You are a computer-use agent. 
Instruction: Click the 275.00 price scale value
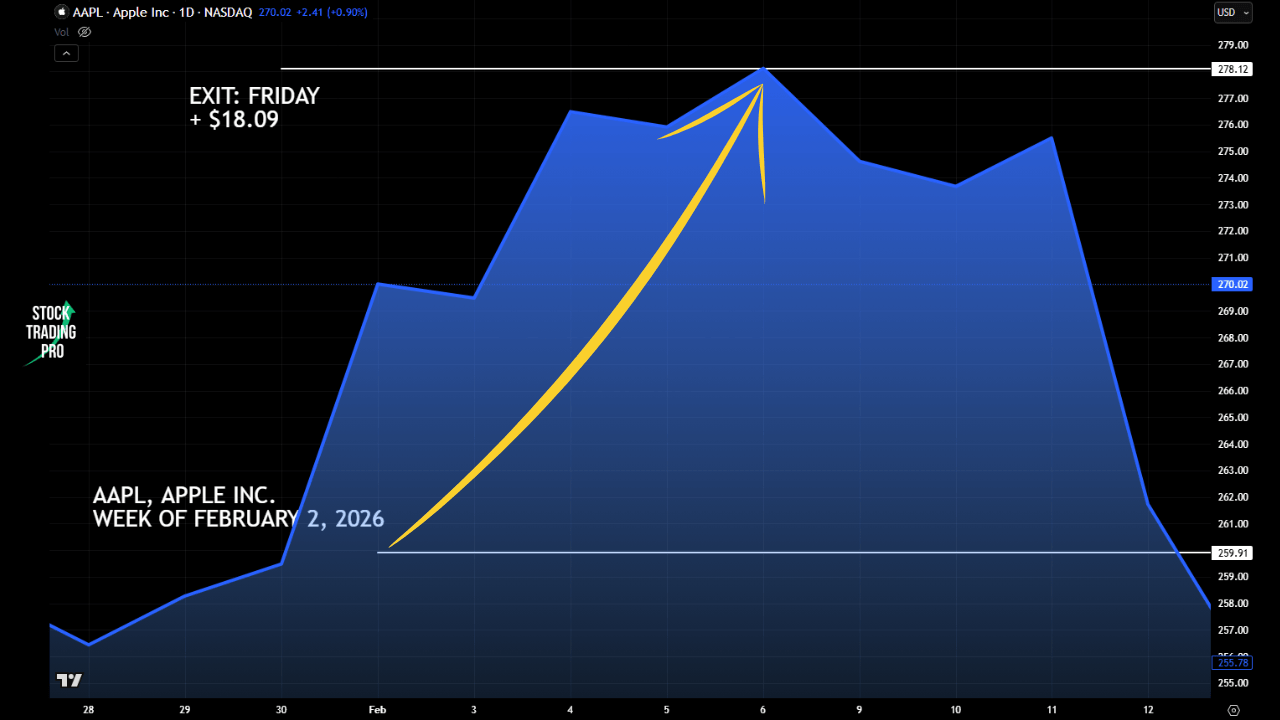tap(1232, 151)
